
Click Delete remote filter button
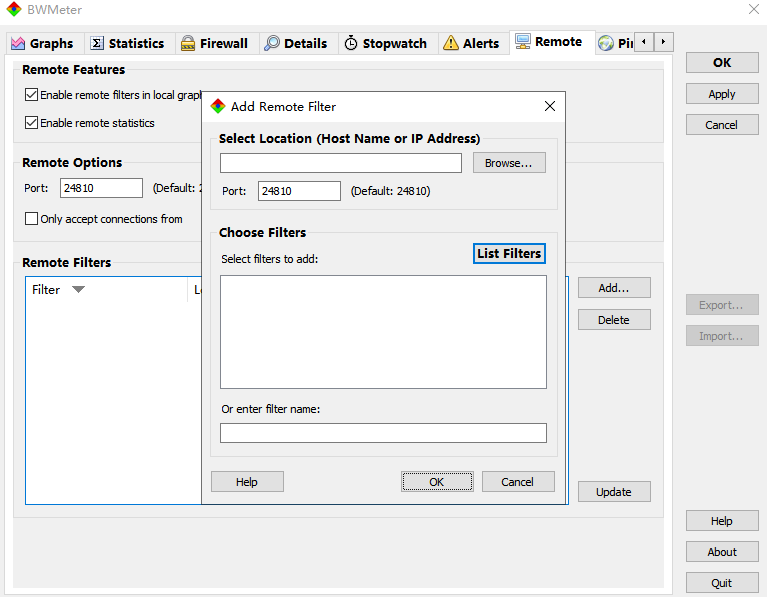614,320
